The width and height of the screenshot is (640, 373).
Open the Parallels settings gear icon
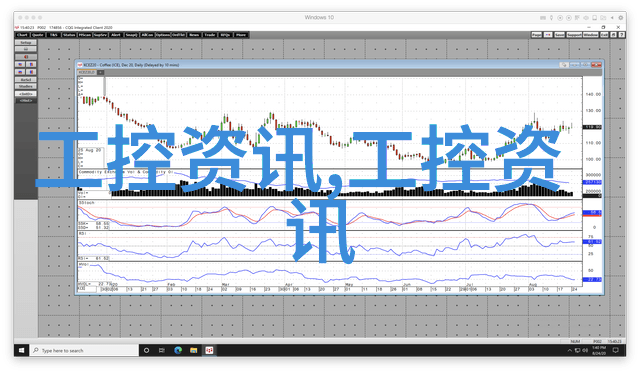point(621,18)
